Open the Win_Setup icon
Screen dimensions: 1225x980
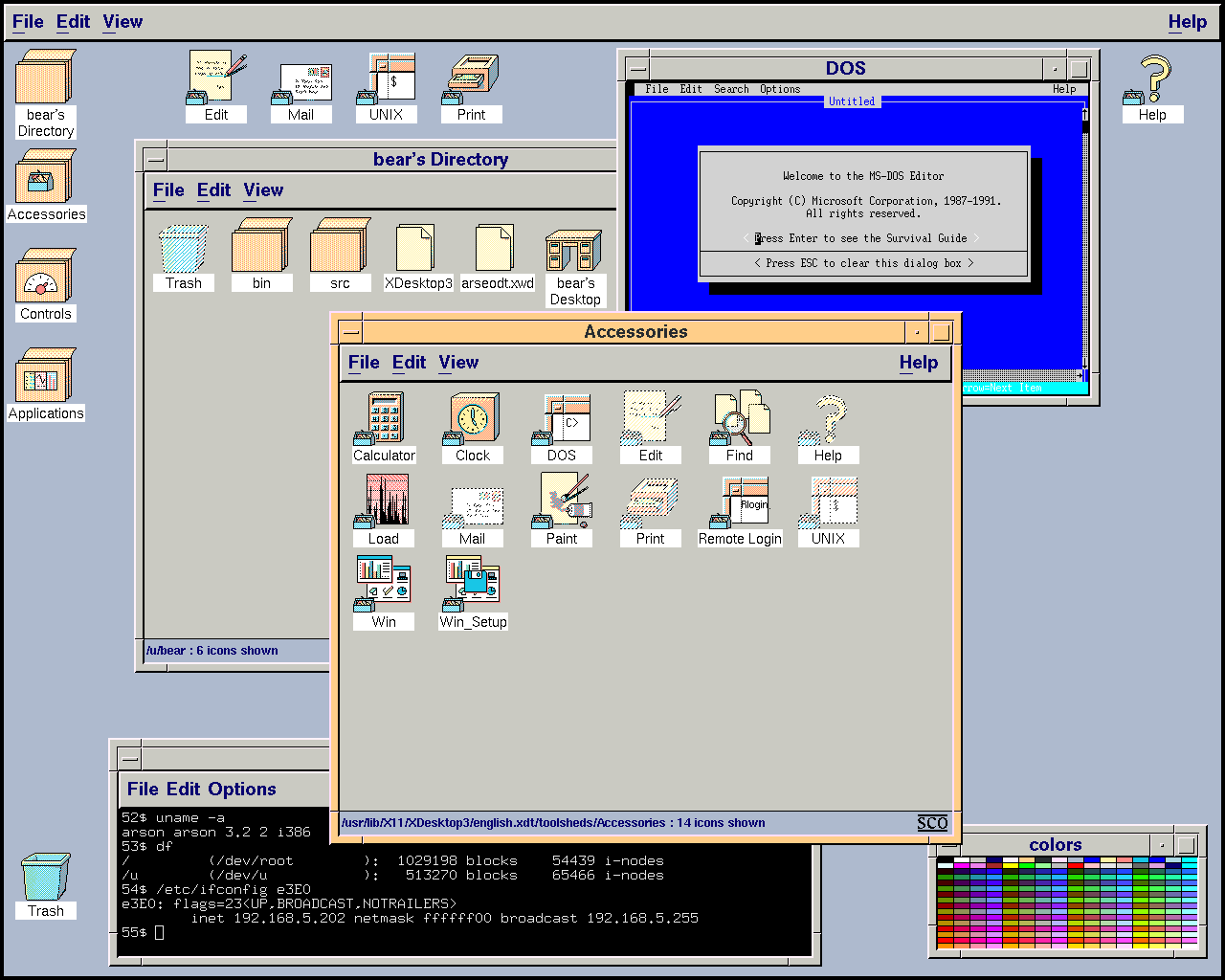(473, 585)
